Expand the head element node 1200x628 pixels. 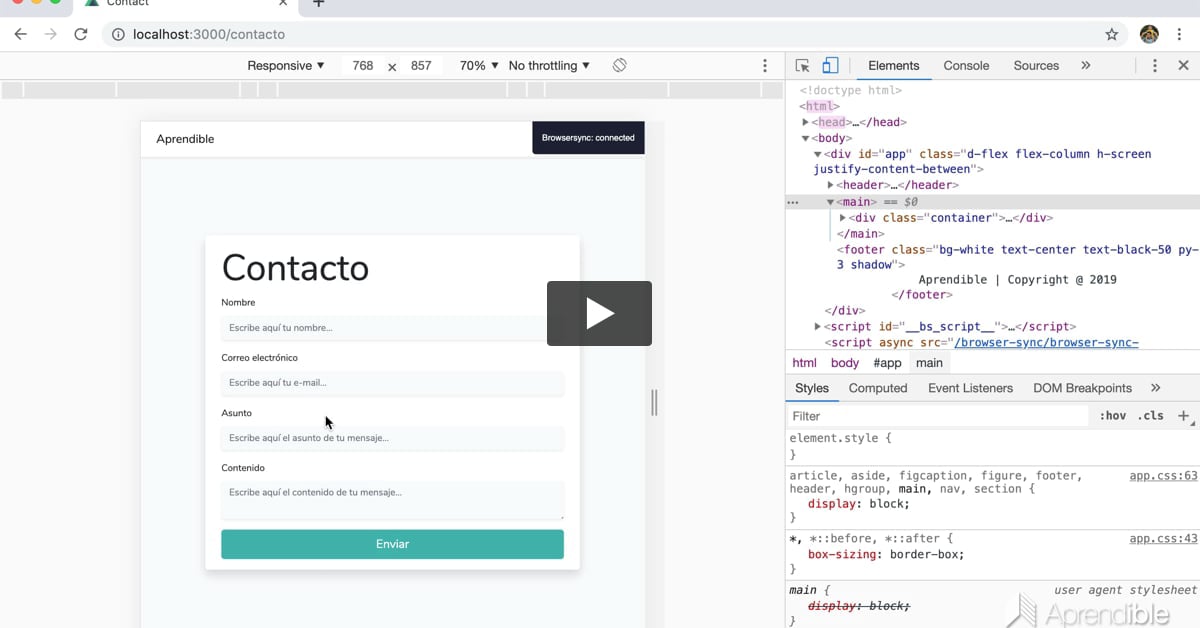806,122
